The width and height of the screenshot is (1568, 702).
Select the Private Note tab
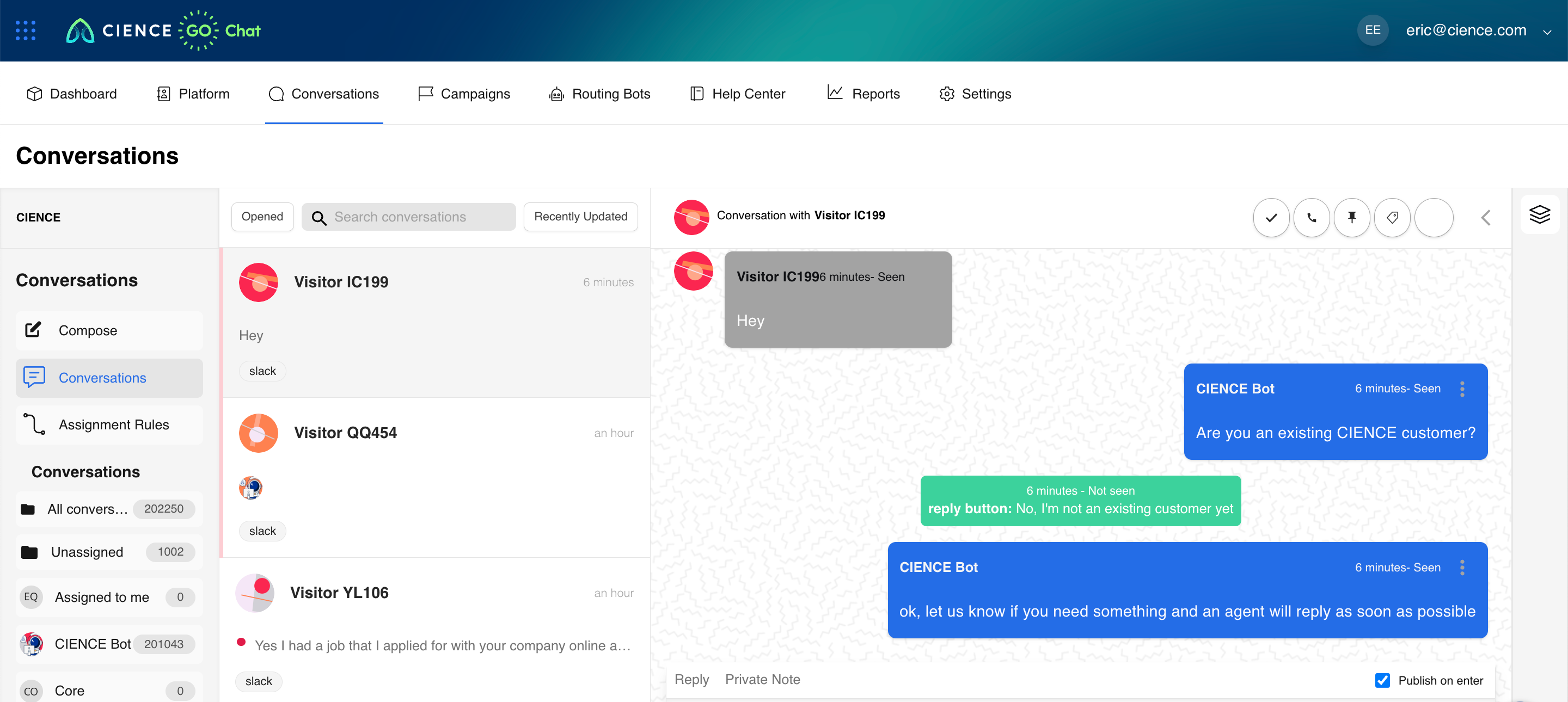(762, 680)
